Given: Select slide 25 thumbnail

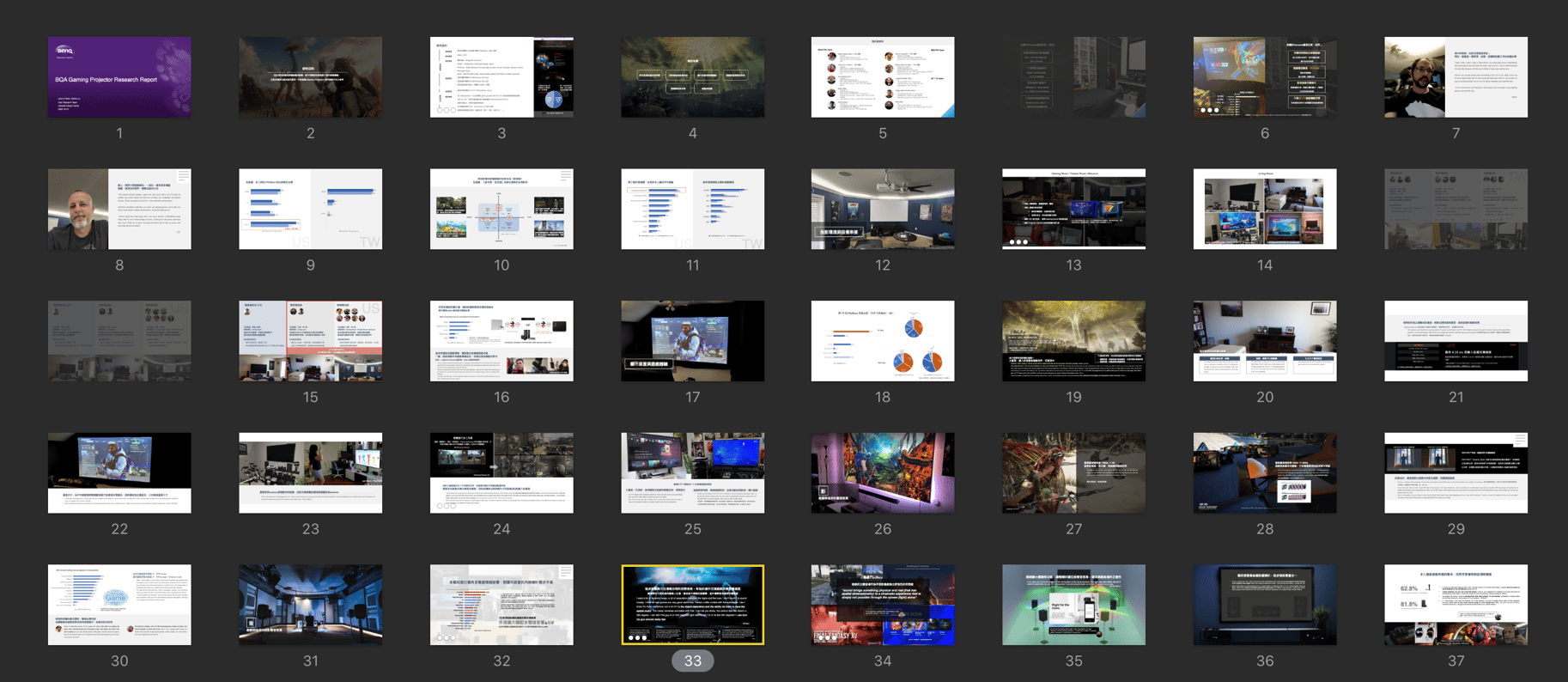Looking at the screenshot, I should click(x=693, y=472).
